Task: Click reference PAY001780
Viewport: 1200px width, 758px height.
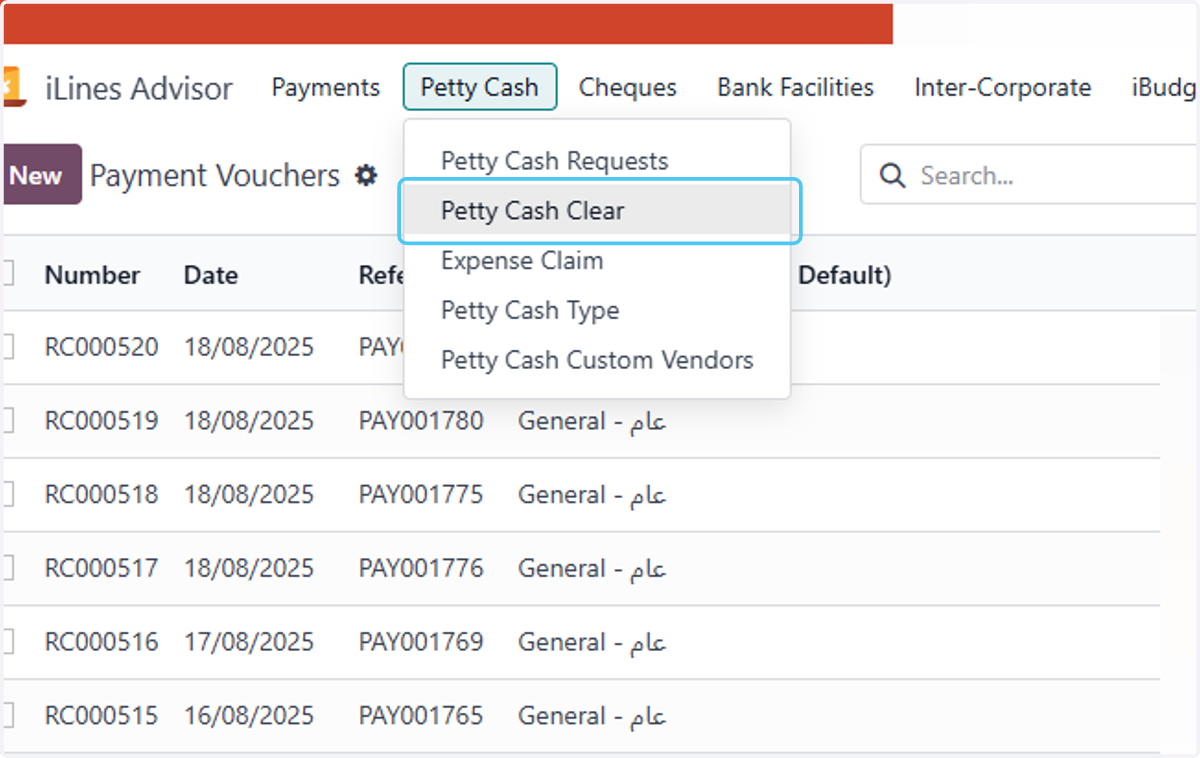Action: point(421,421)
